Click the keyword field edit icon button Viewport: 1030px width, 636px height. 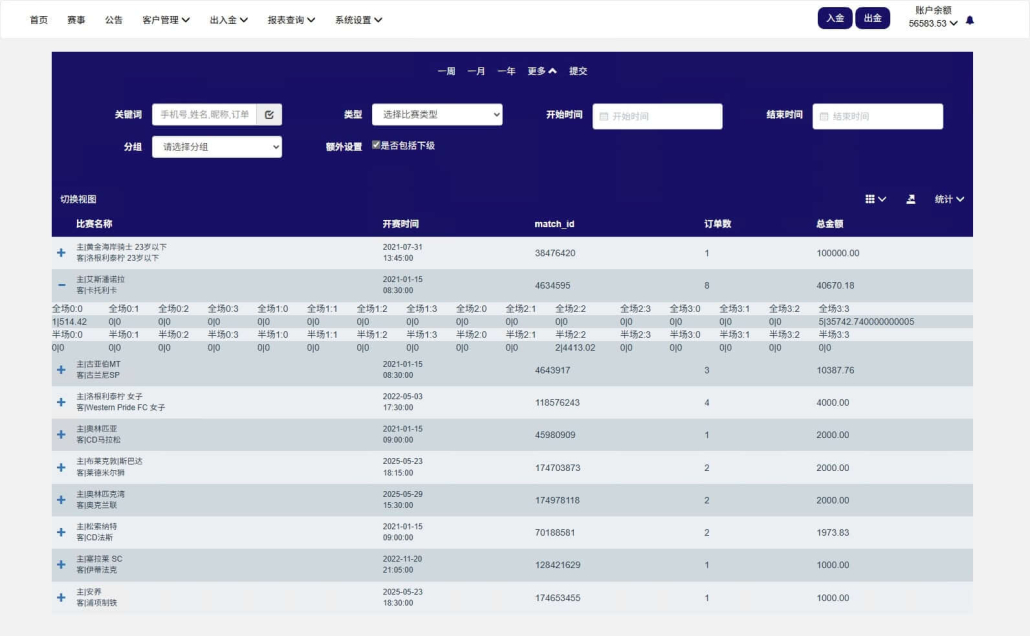point(269,114)
